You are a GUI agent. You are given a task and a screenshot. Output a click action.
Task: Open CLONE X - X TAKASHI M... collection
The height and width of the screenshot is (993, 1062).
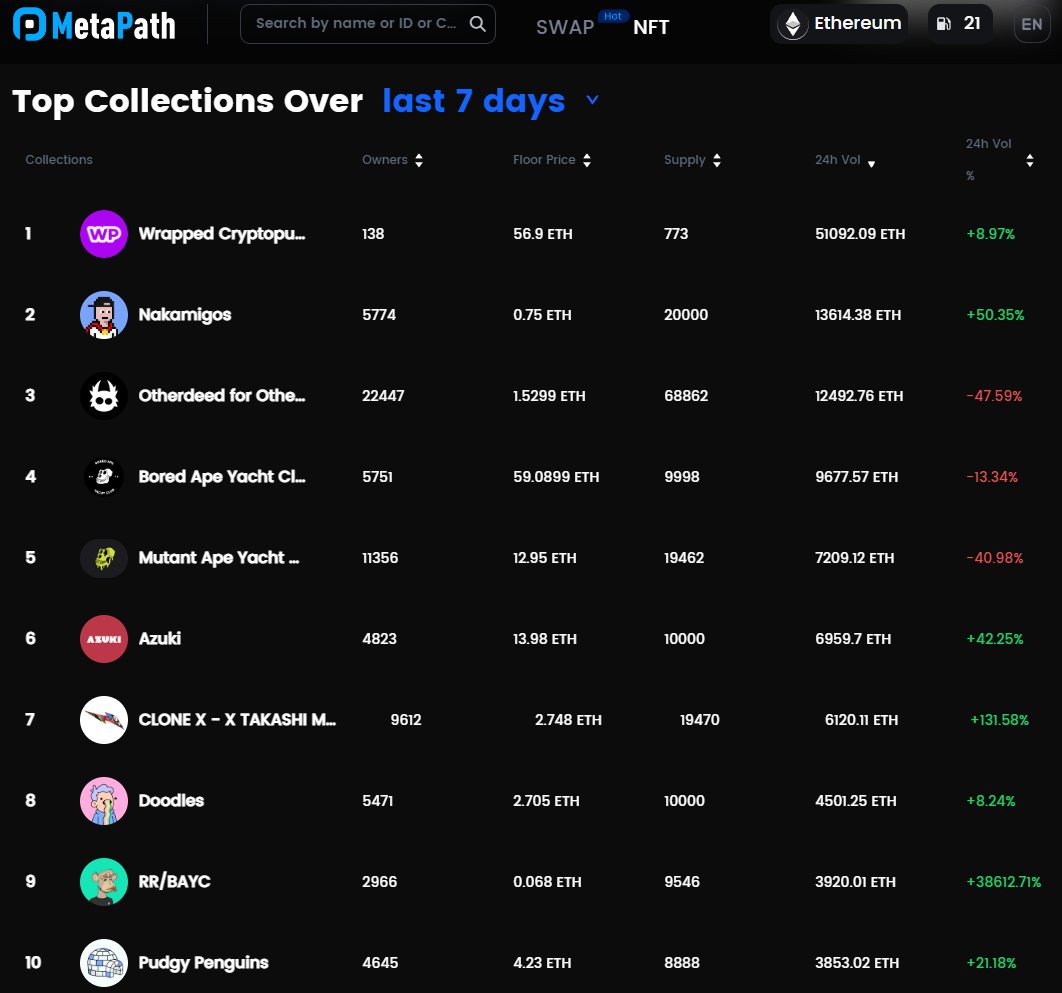tap(237, 719)
